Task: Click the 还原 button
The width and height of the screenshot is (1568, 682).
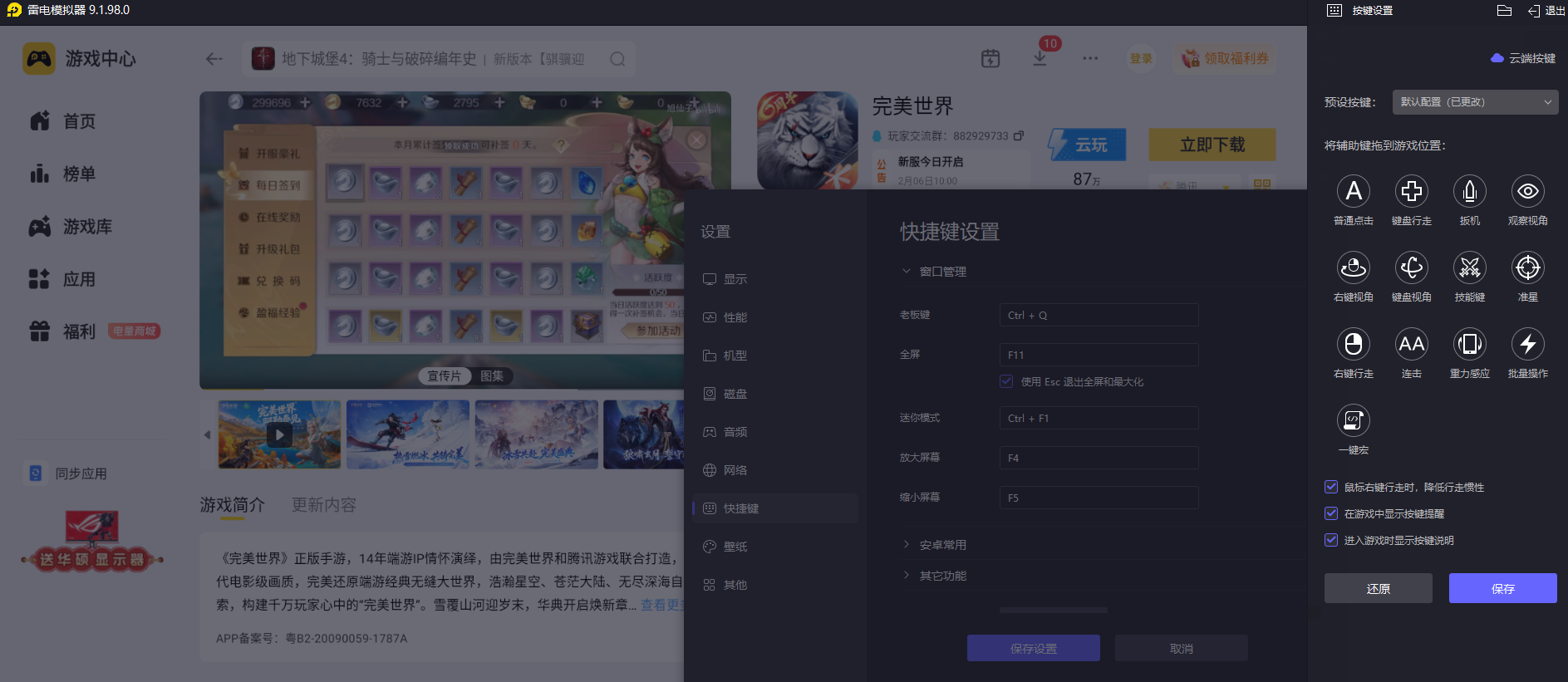Action: 1378,588
